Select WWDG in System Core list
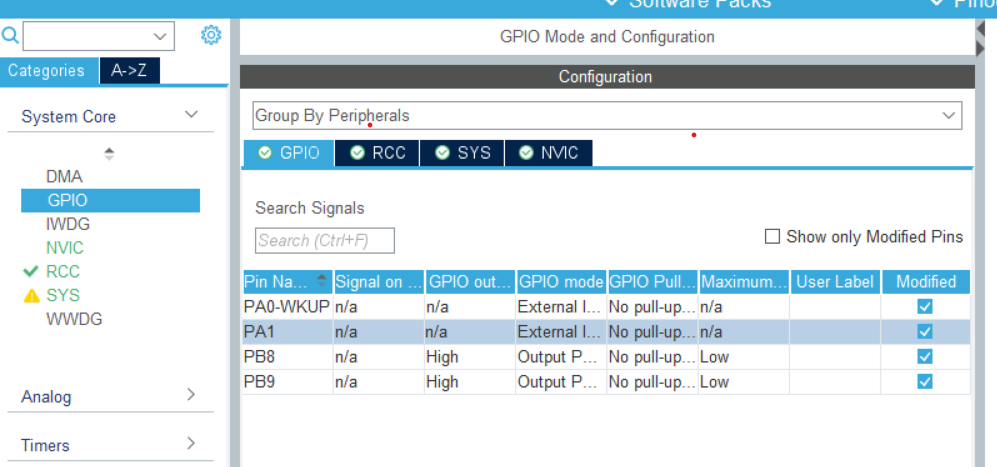Image resolution: width=997 pixels, height=467 pixels. coord(74,319)
